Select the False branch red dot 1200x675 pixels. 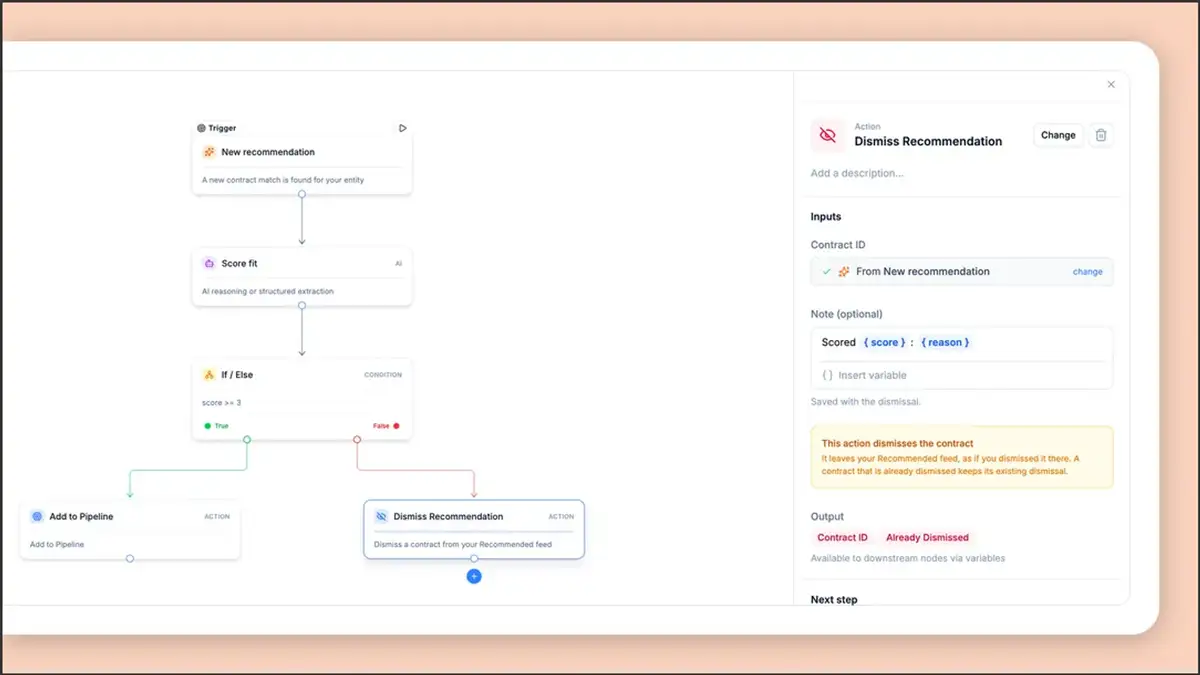click(396, 426)
